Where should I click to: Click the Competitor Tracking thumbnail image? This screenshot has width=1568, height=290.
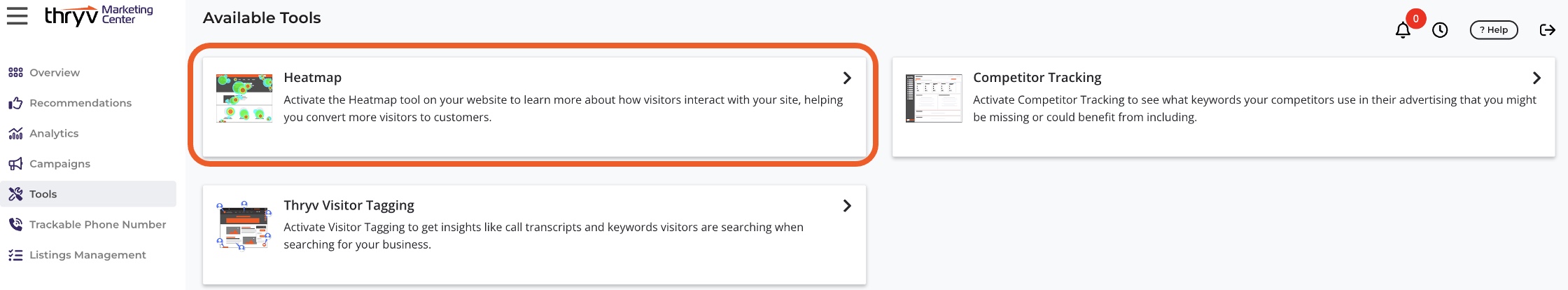pos(934,98)
